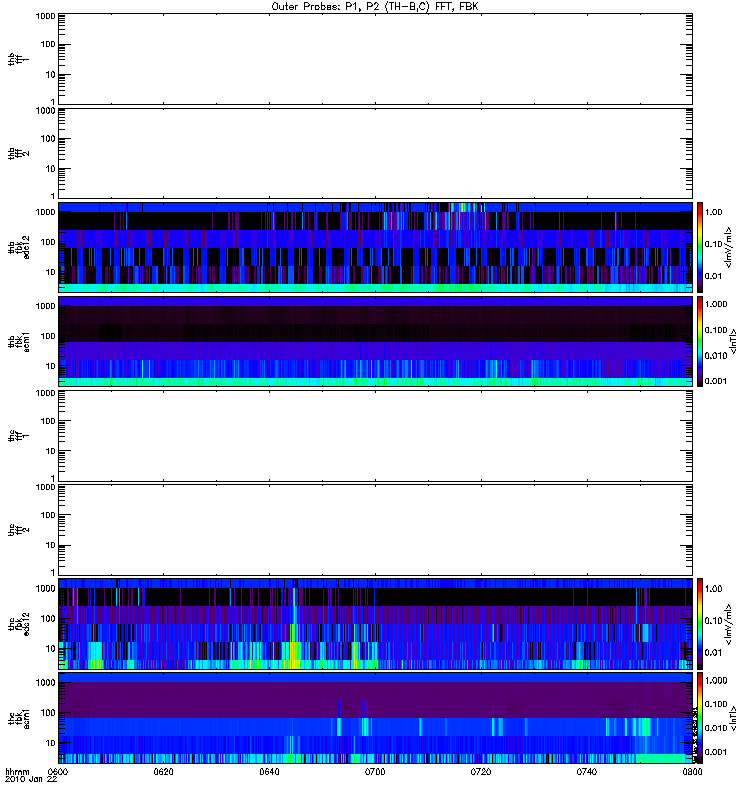Click the 0700 time axis label
This screenshot has width=750, height=800.
click(x=375, y=772)
